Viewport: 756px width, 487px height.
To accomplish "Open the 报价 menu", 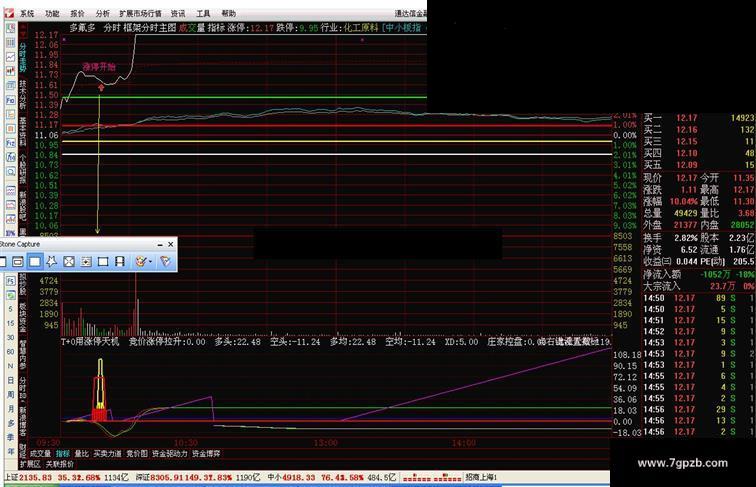I will pyautogui.click(x=77, y=14).
